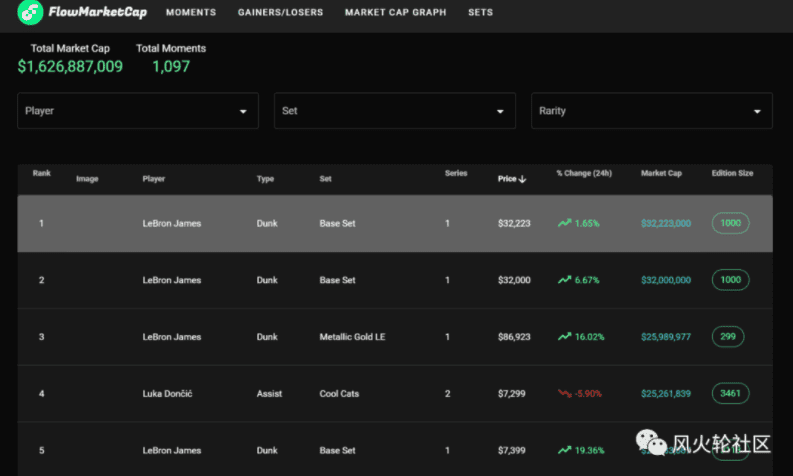Click the edition size badge 299
The height and width of the screenshot is (476, 793).
728,336
